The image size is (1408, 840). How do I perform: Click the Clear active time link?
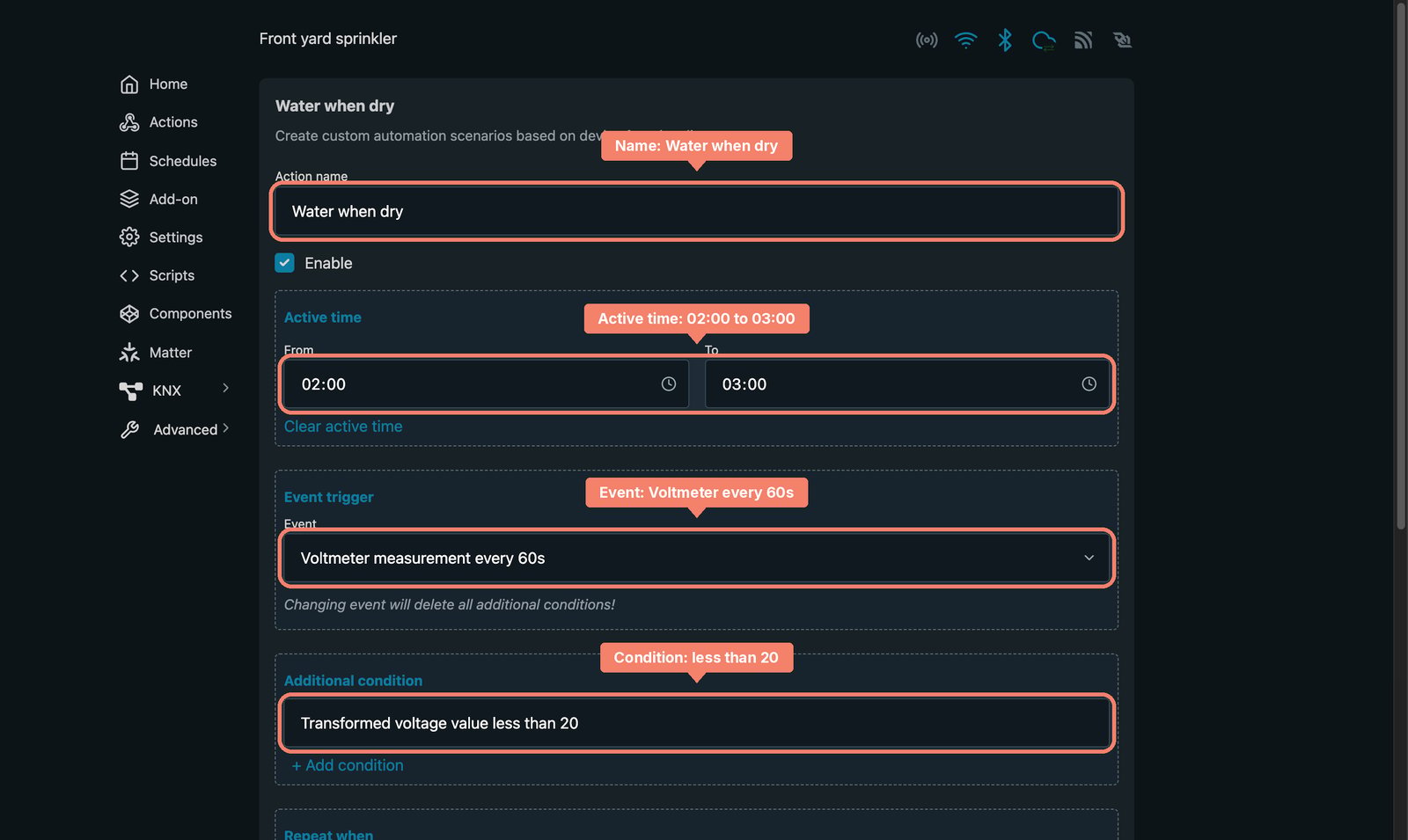[x=343, y=427]
